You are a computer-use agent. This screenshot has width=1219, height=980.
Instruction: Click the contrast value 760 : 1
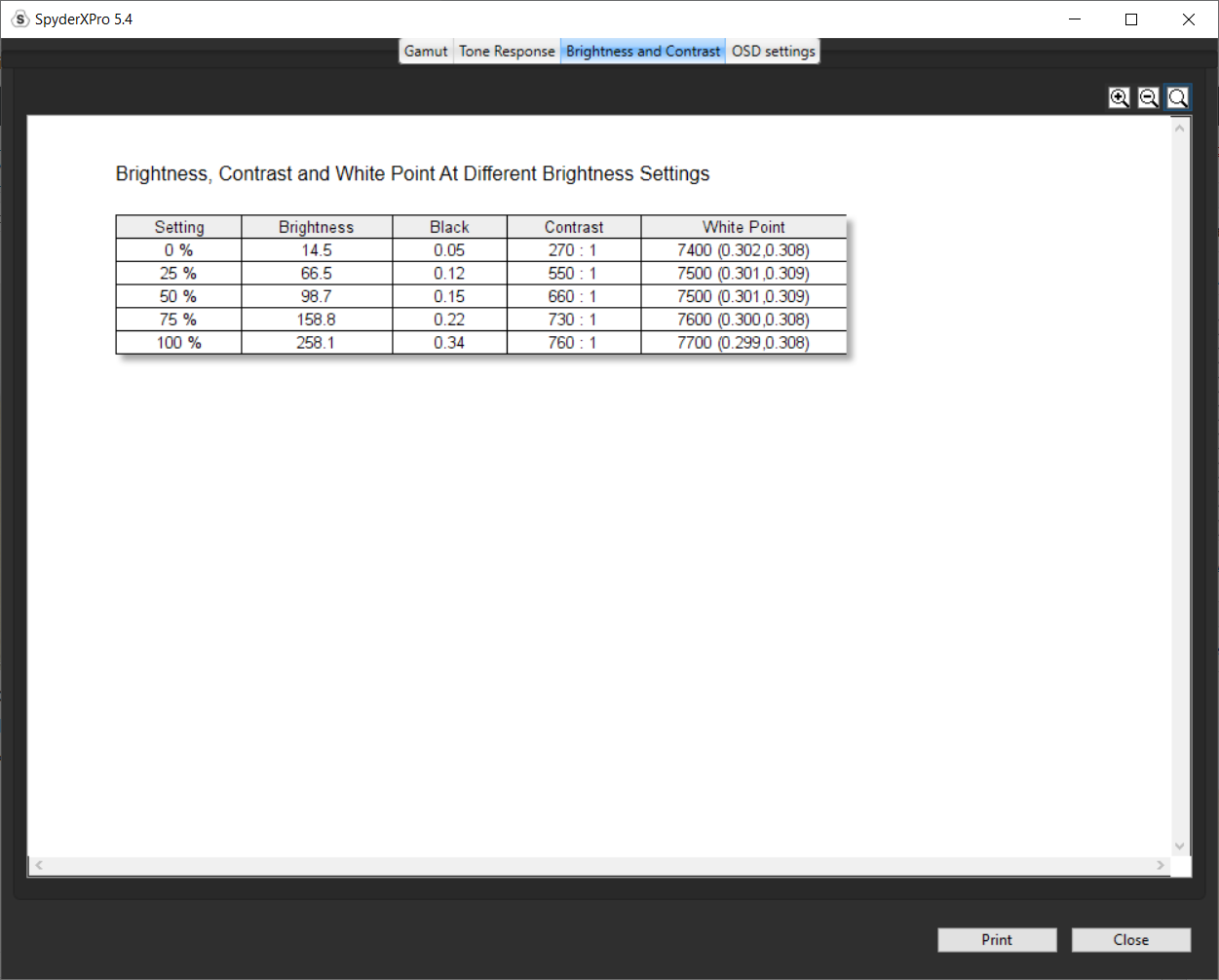click(x=574, y=343)
